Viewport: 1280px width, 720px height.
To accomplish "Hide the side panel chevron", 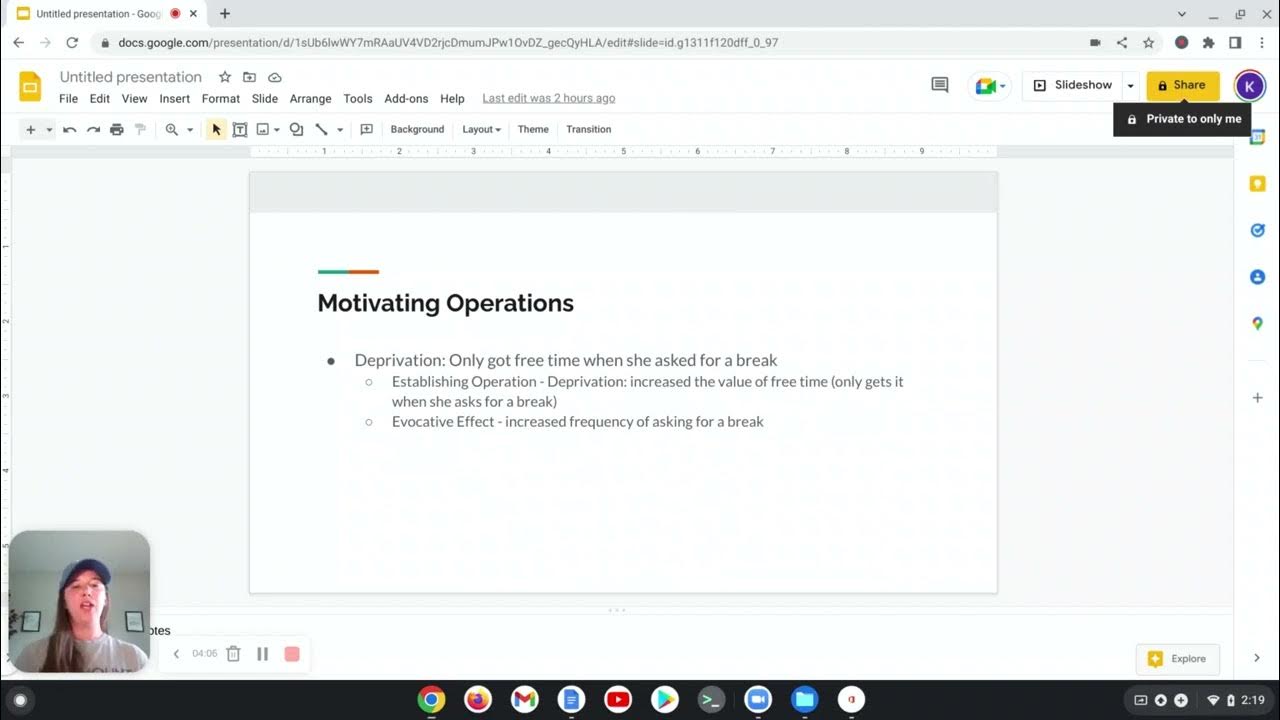I will click(1257, 658).
